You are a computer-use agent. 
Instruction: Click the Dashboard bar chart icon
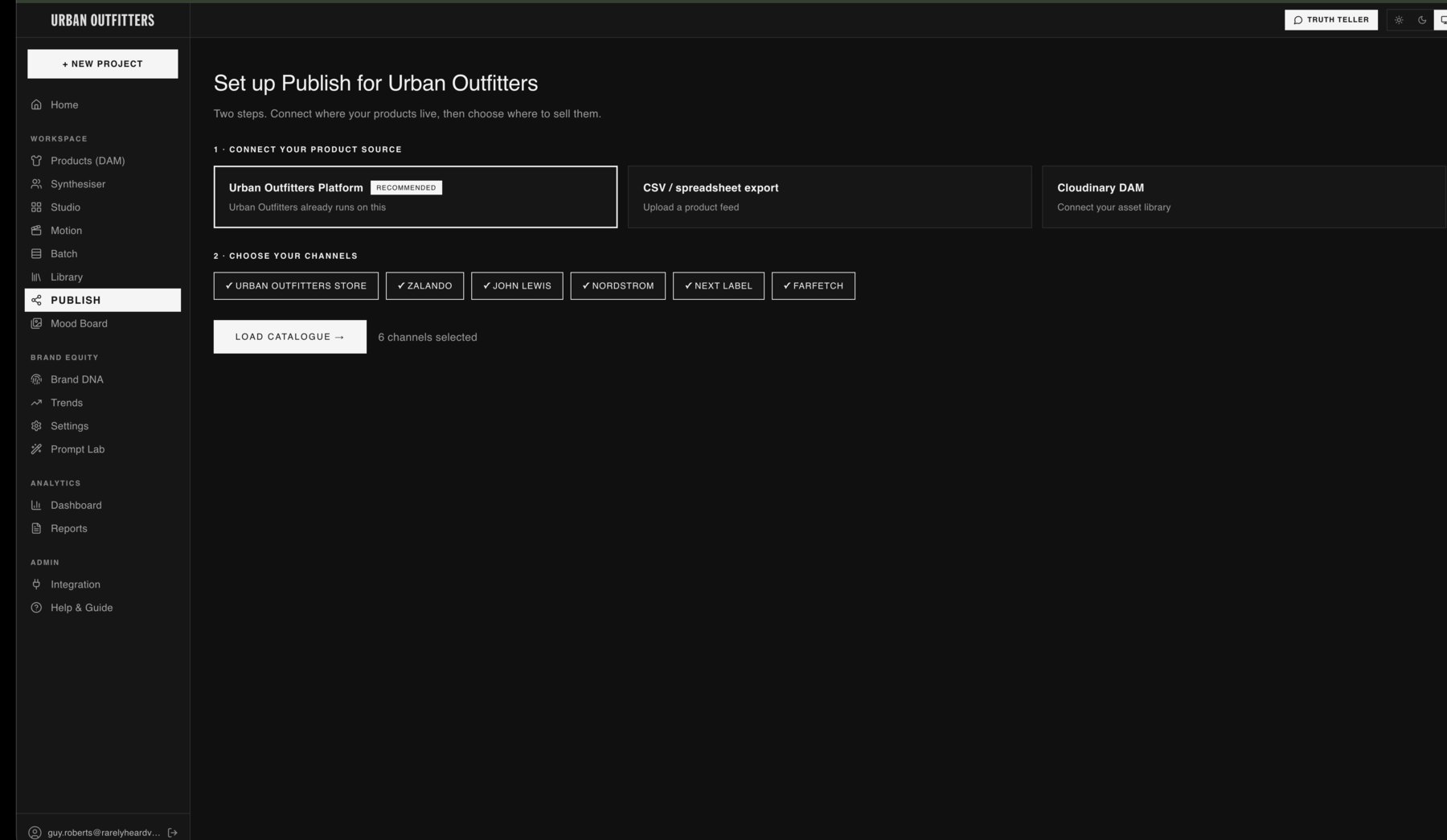coord(36,505)
